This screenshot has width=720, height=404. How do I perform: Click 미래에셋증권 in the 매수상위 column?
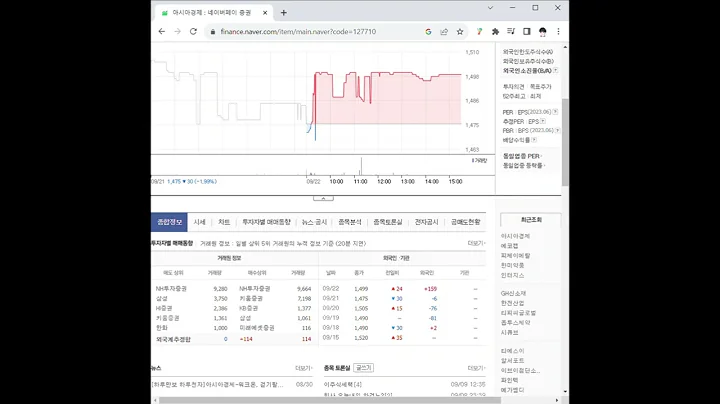[x=257, y=328]
